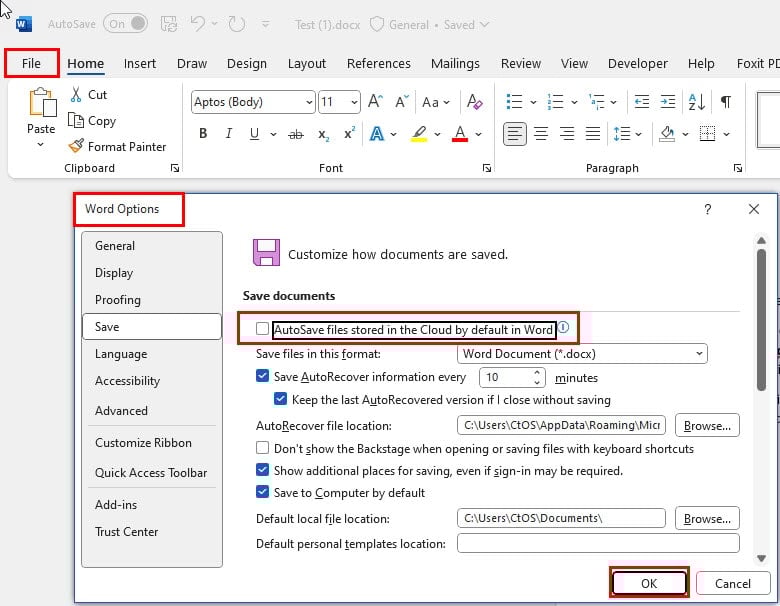Image resolution: width=780 pixels, height=606 pixels.
Task: Apply Underline formatting
Action: [x=254, y=133]
